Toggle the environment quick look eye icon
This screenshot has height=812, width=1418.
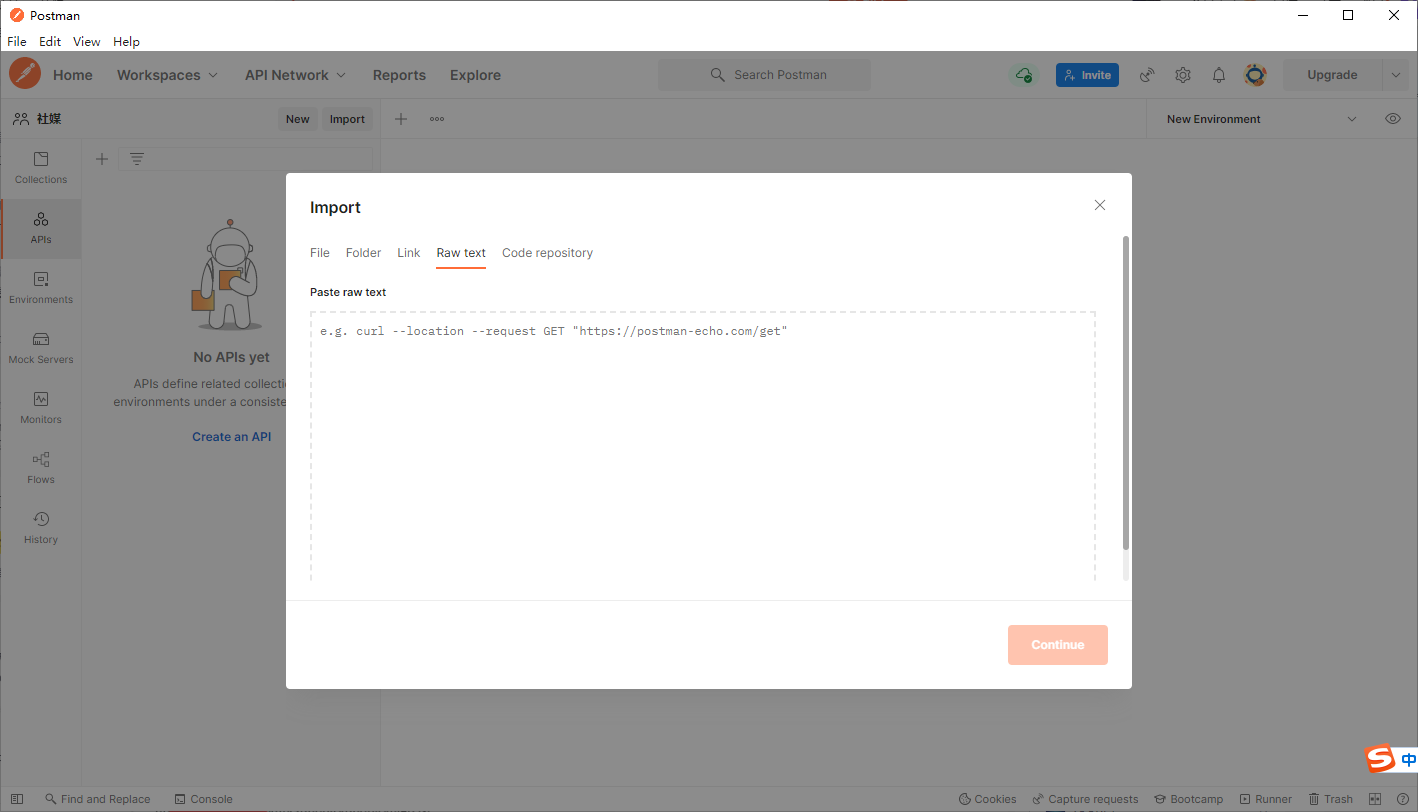[1393, 119]
